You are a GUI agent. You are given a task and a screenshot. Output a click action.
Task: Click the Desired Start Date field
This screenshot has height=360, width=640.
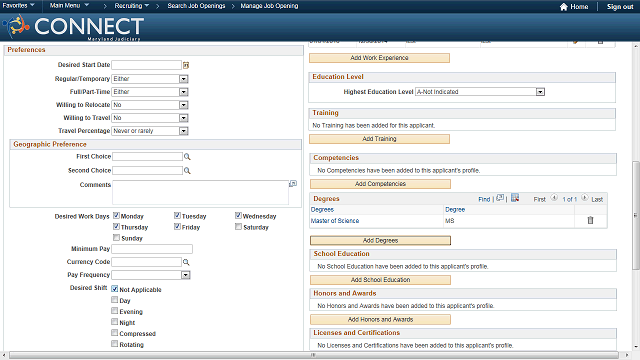coord(147,65)
